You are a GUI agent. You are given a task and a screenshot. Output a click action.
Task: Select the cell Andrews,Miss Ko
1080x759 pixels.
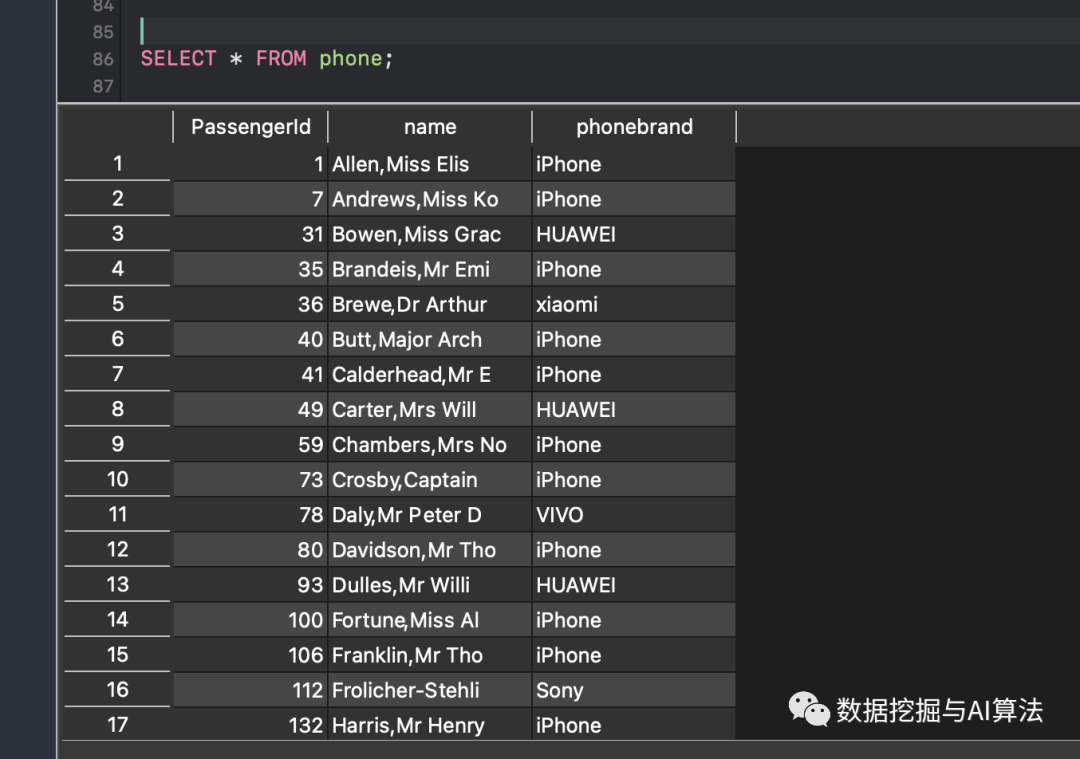[430, 199]
